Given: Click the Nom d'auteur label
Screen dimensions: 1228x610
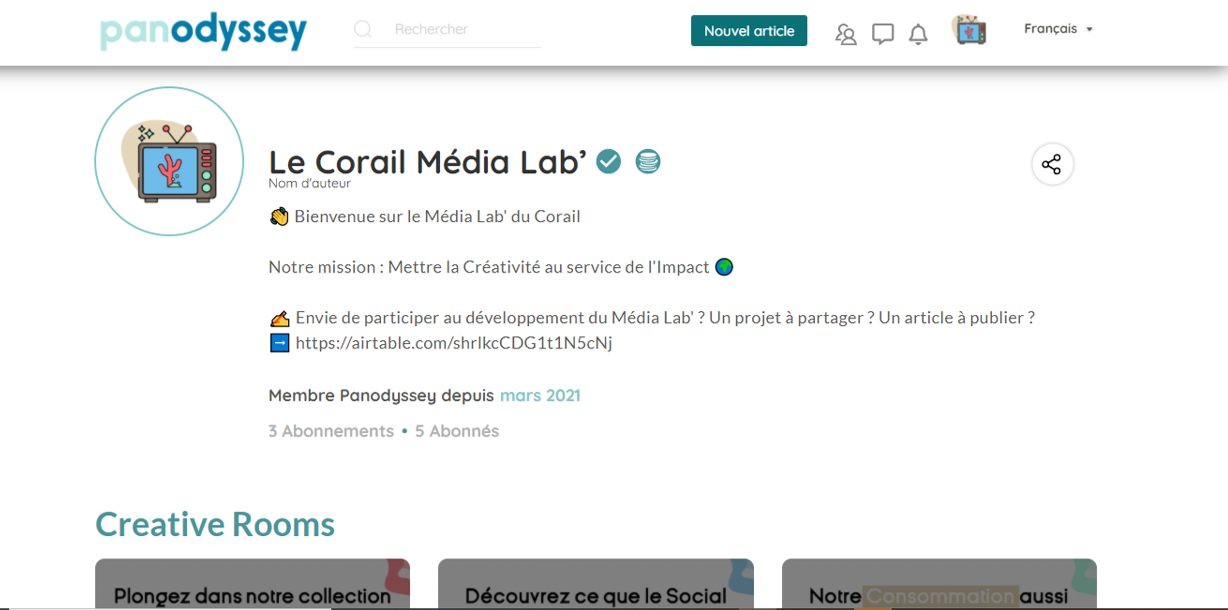Looking at the screenshot, I should pos(310,184).
